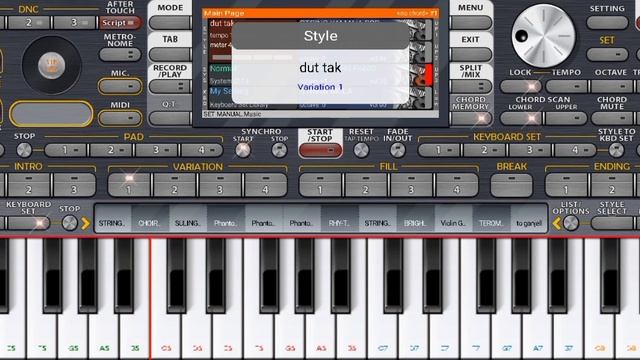640x360 pixels.
Task: Trigger PAD 4 button
Action: pyautogui.click(x=202, y=150)
